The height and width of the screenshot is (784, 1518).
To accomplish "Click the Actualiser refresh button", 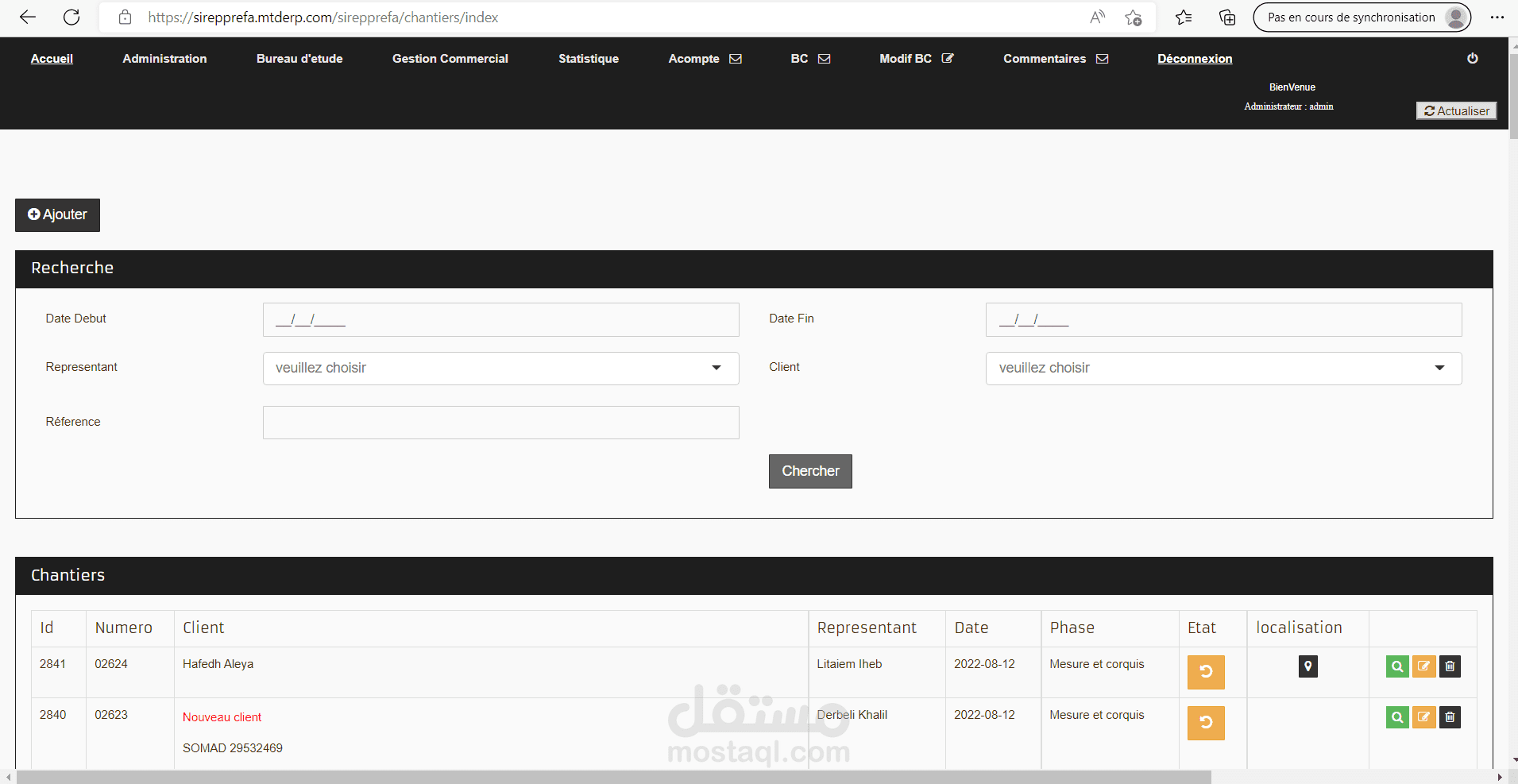I will click(1456, 111).
